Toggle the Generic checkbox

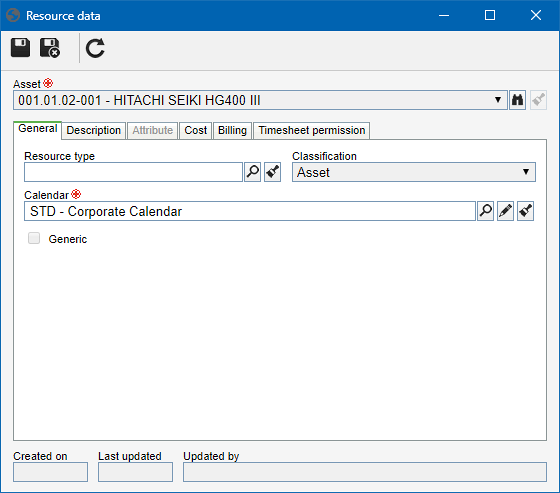coord(34,238)
